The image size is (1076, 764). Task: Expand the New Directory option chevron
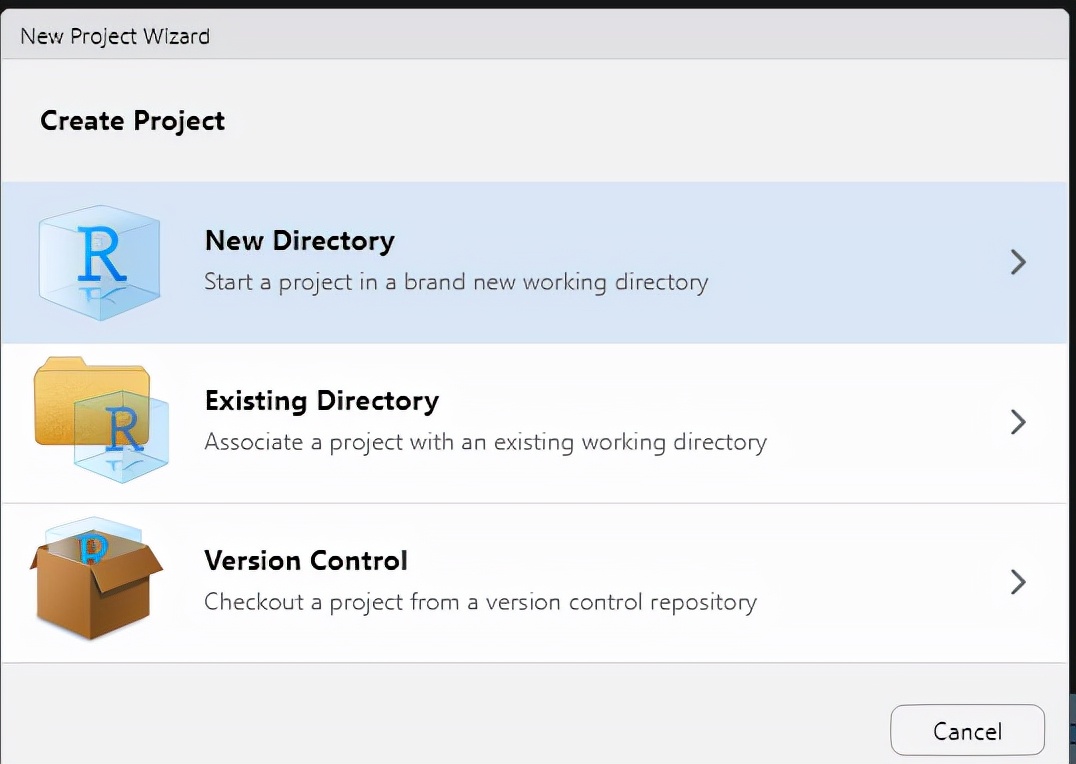tap(1018, 262)
